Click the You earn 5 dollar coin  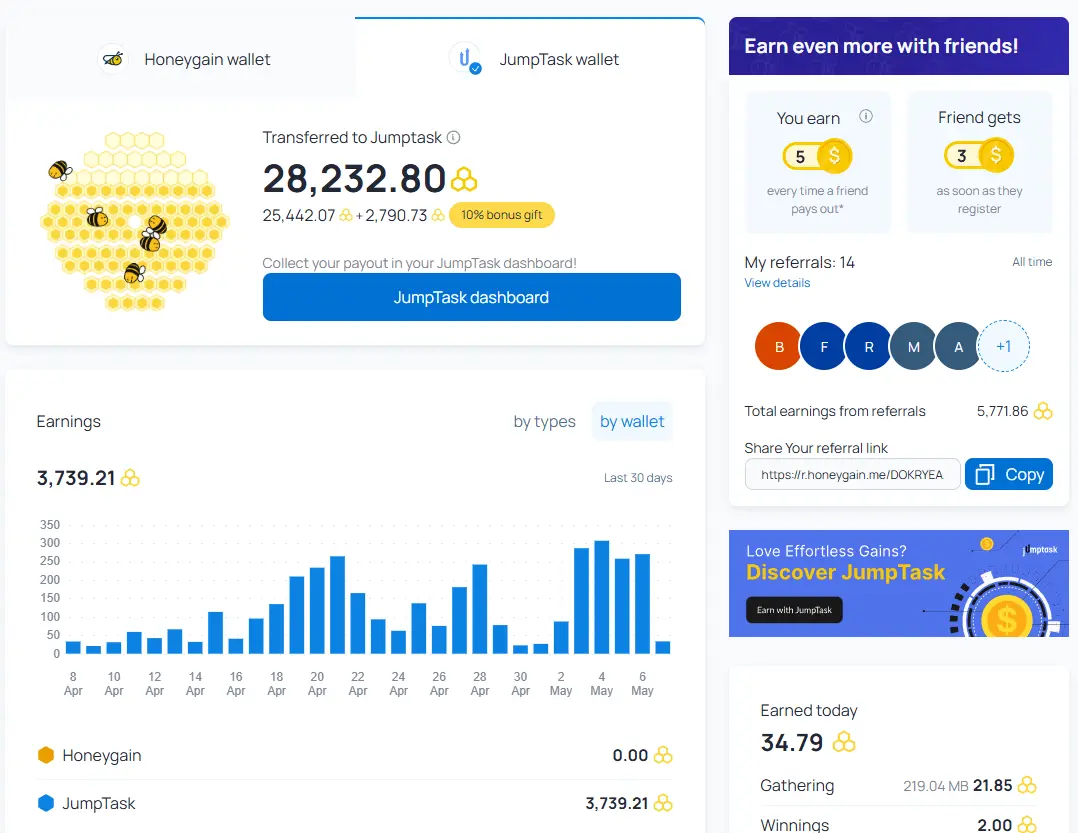[x=817, y=156]
